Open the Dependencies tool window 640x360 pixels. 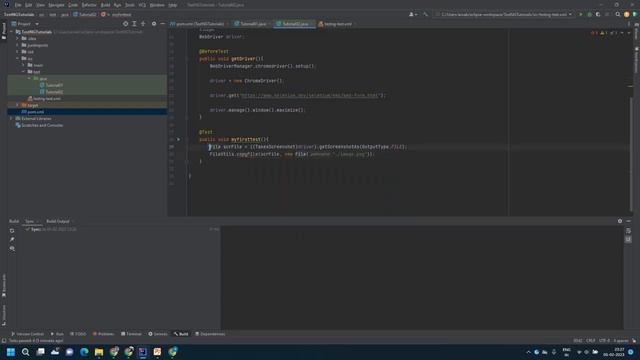point(210,334)
